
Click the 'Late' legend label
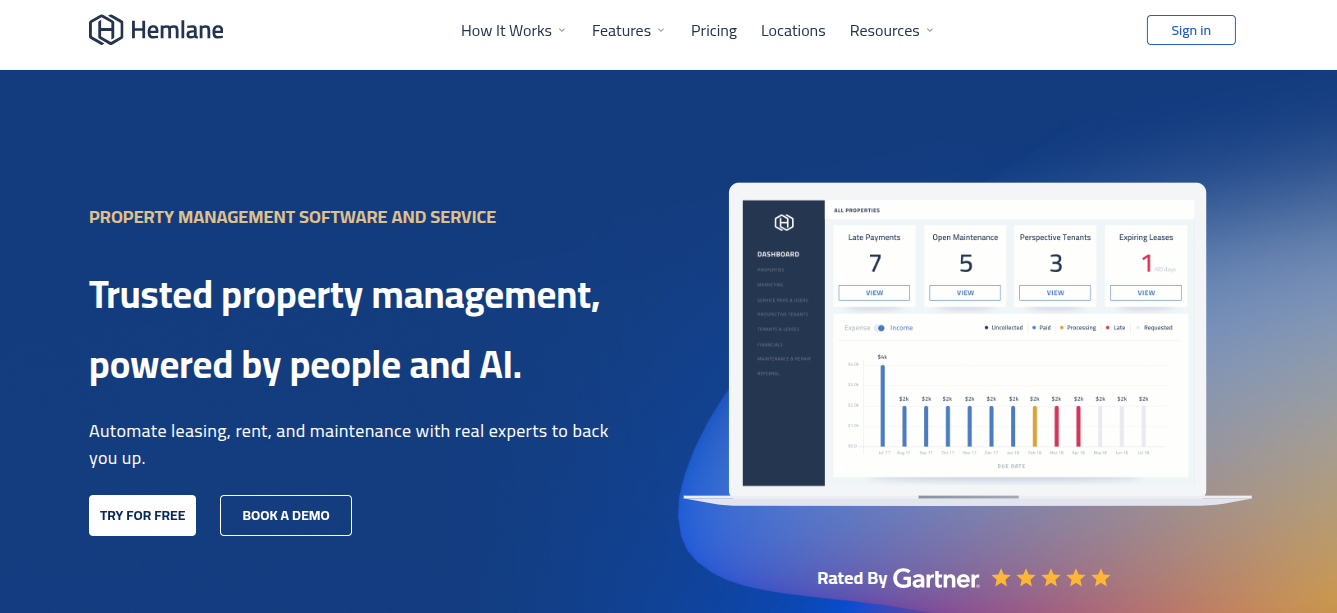pos(1119,328)
